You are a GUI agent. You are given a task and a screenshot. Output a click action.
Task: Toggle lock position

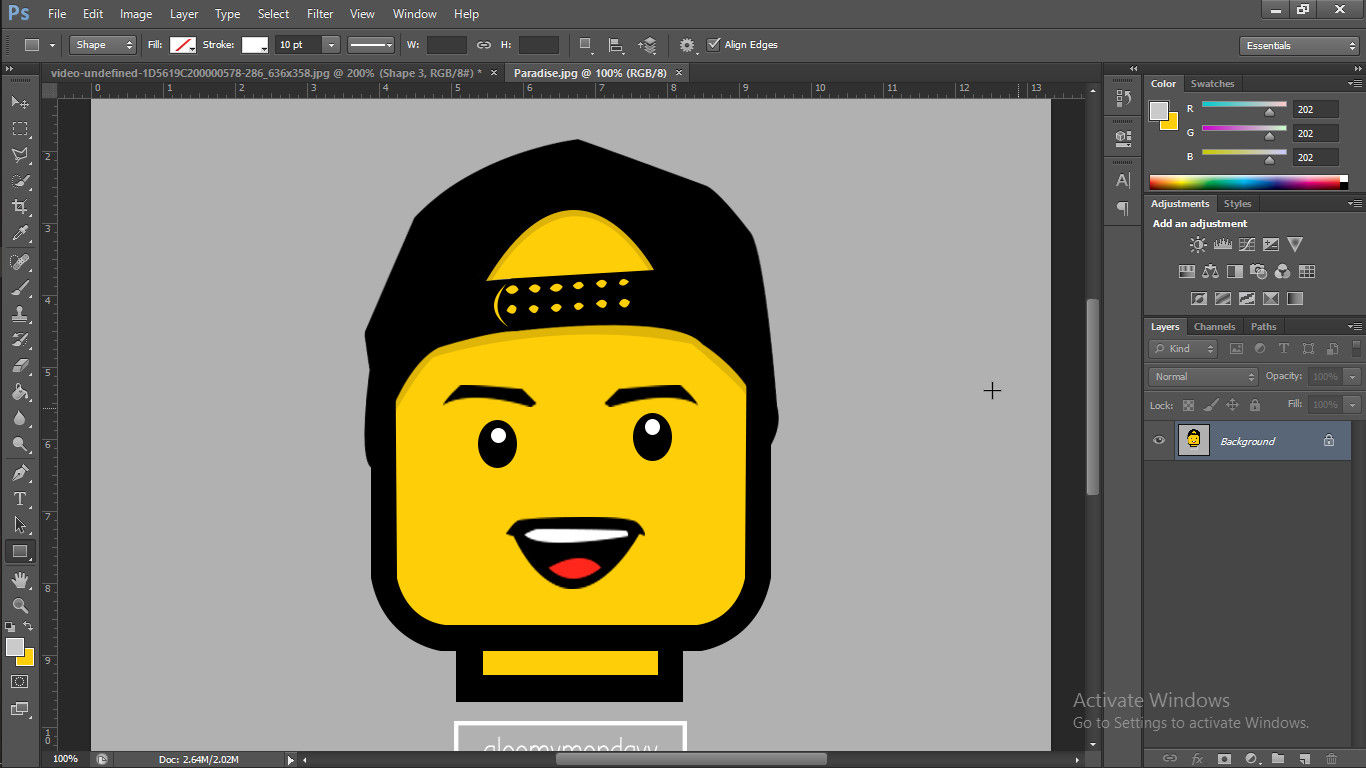coord(1232,405)
